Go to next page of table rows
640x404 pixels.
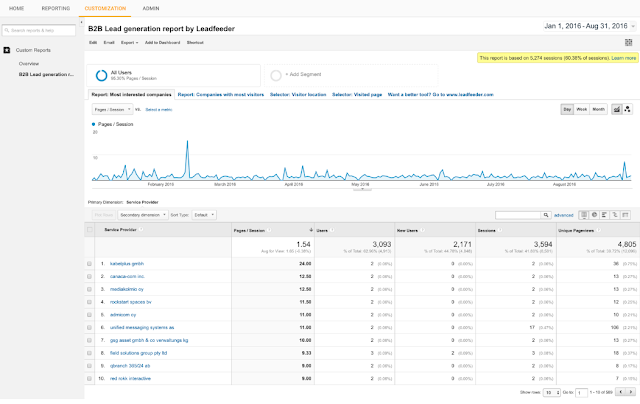click(x=631, y=392)
